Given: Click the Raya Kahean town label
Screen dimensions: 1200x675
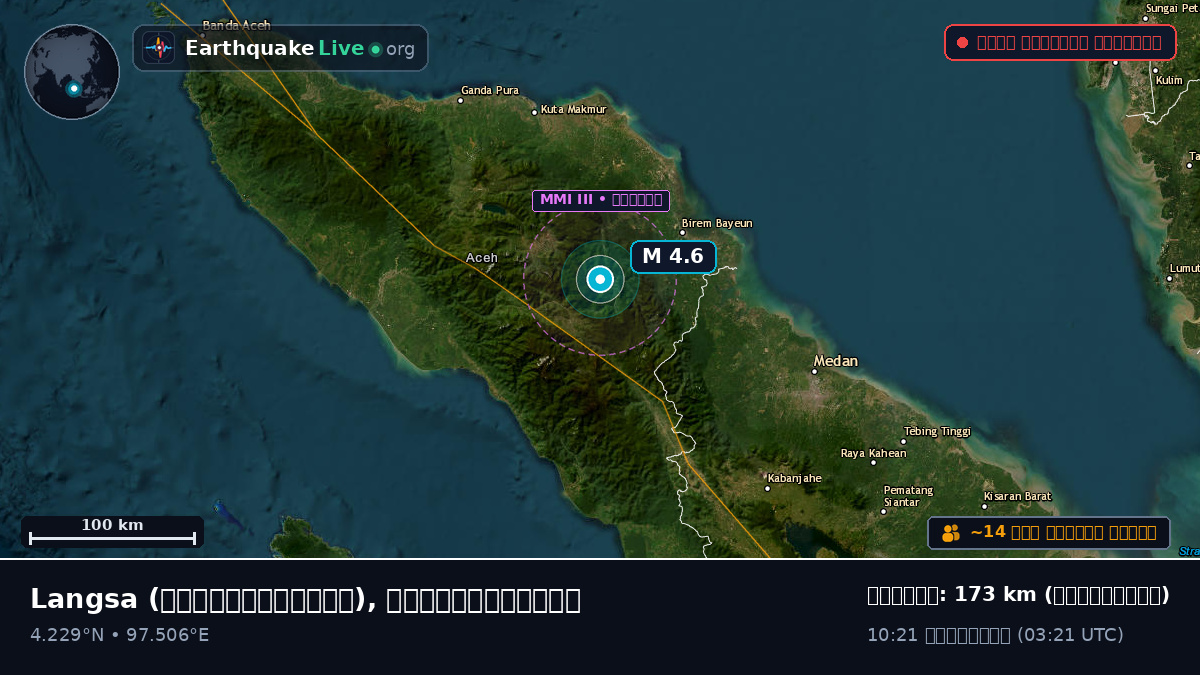Looking at the screenshot, I should pyautogui.click(x=873, y=454).
